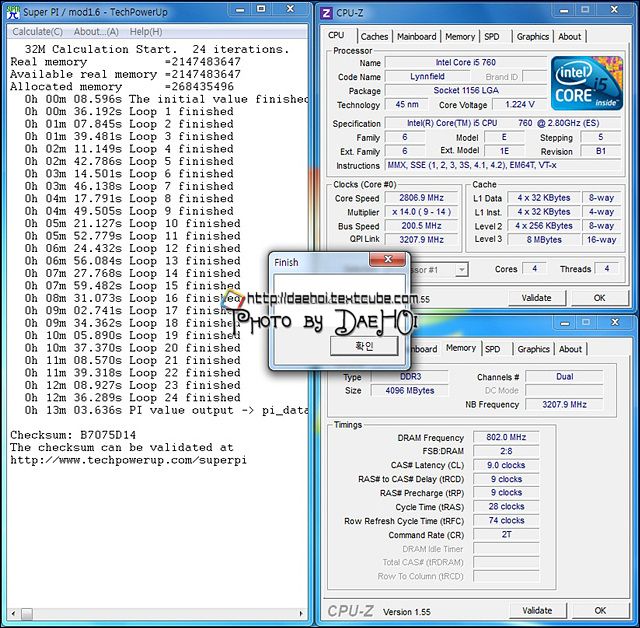Viewport: 640px width, 628px height.
Task: Click the Core Speed value '2806.9 MHz'
Action: point(421,198)
